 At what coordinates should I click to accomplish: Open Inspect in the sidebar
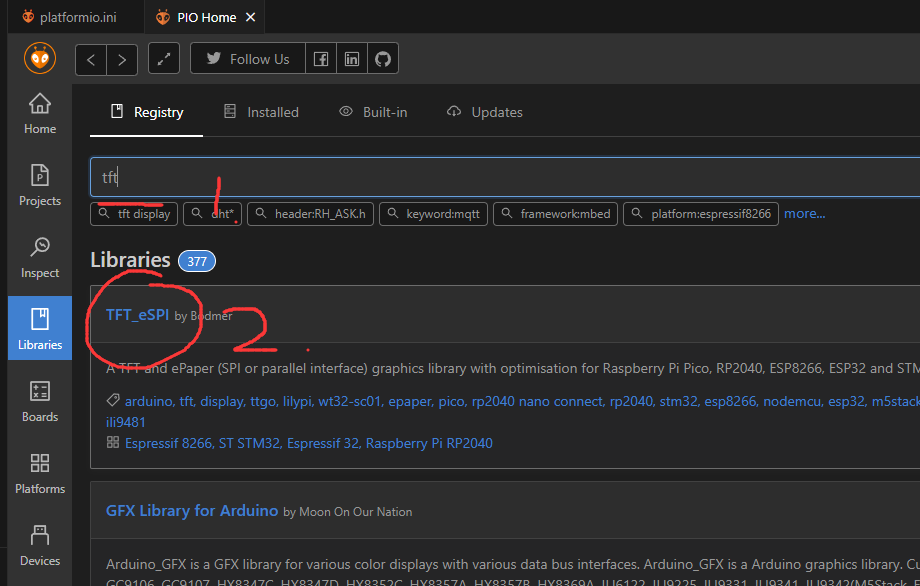(40, 258)
